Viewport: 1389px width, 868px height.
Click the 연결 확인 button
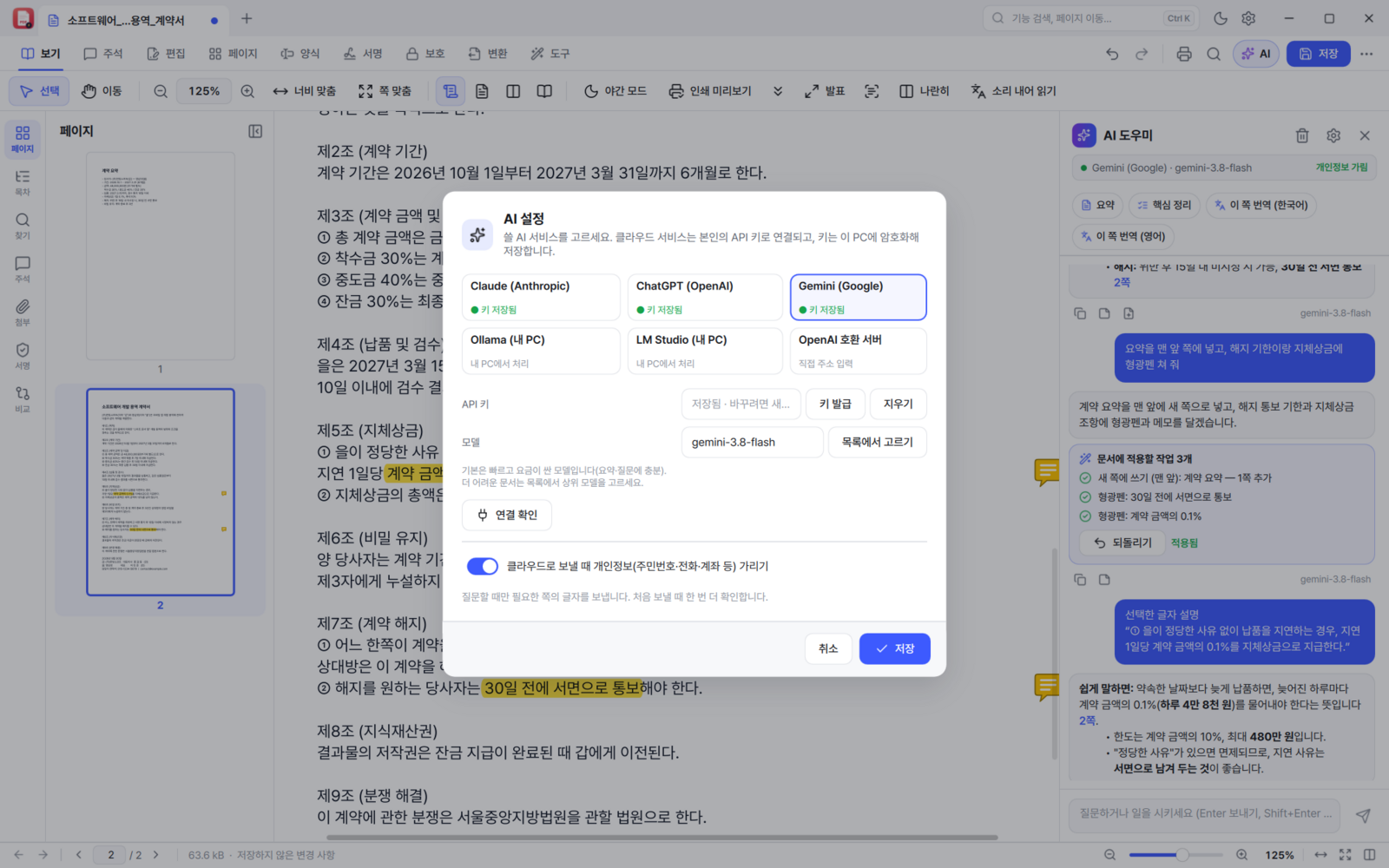(507, 515)
